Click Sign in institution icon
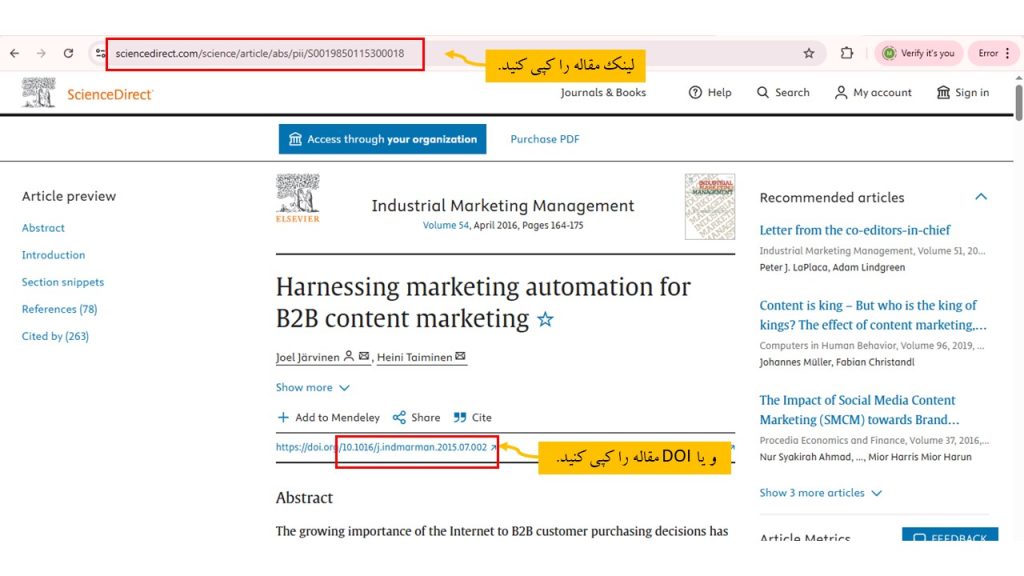The height and width of the screenshot is (576, 1024). click(x=943, y=93)
